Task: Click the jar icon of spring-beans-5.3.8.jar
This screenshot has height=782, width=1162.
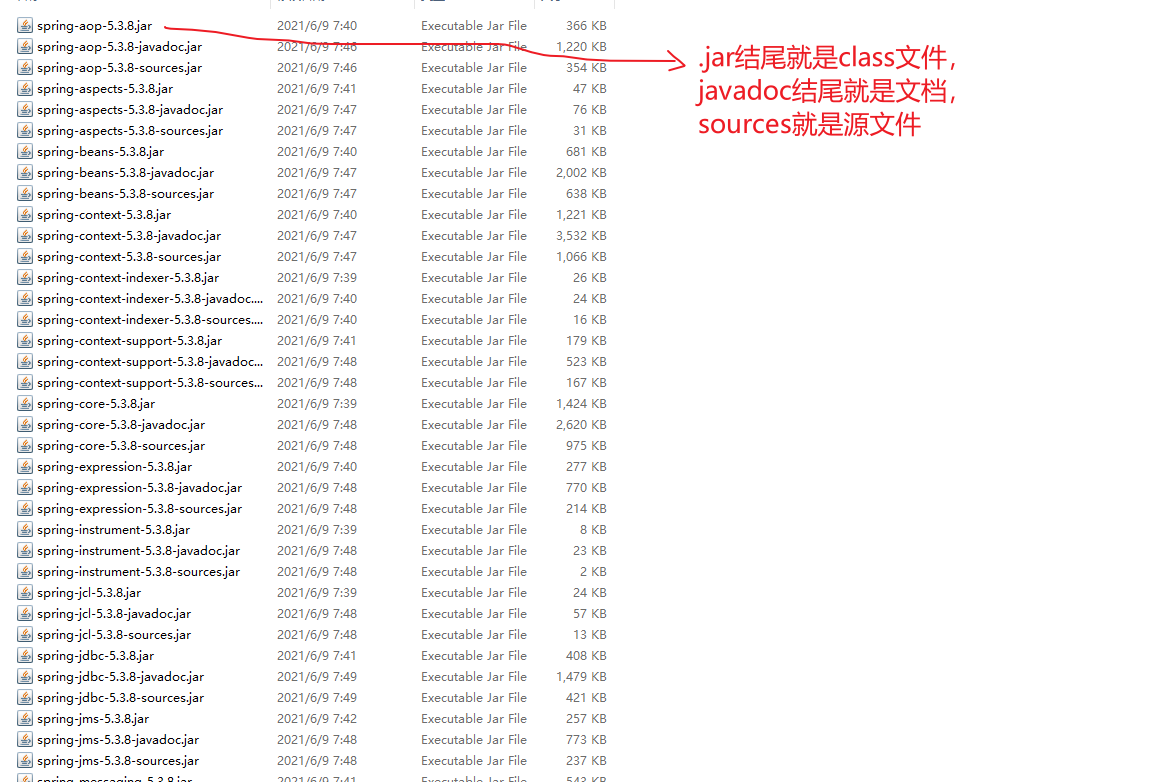Action: tap(25, 152)
